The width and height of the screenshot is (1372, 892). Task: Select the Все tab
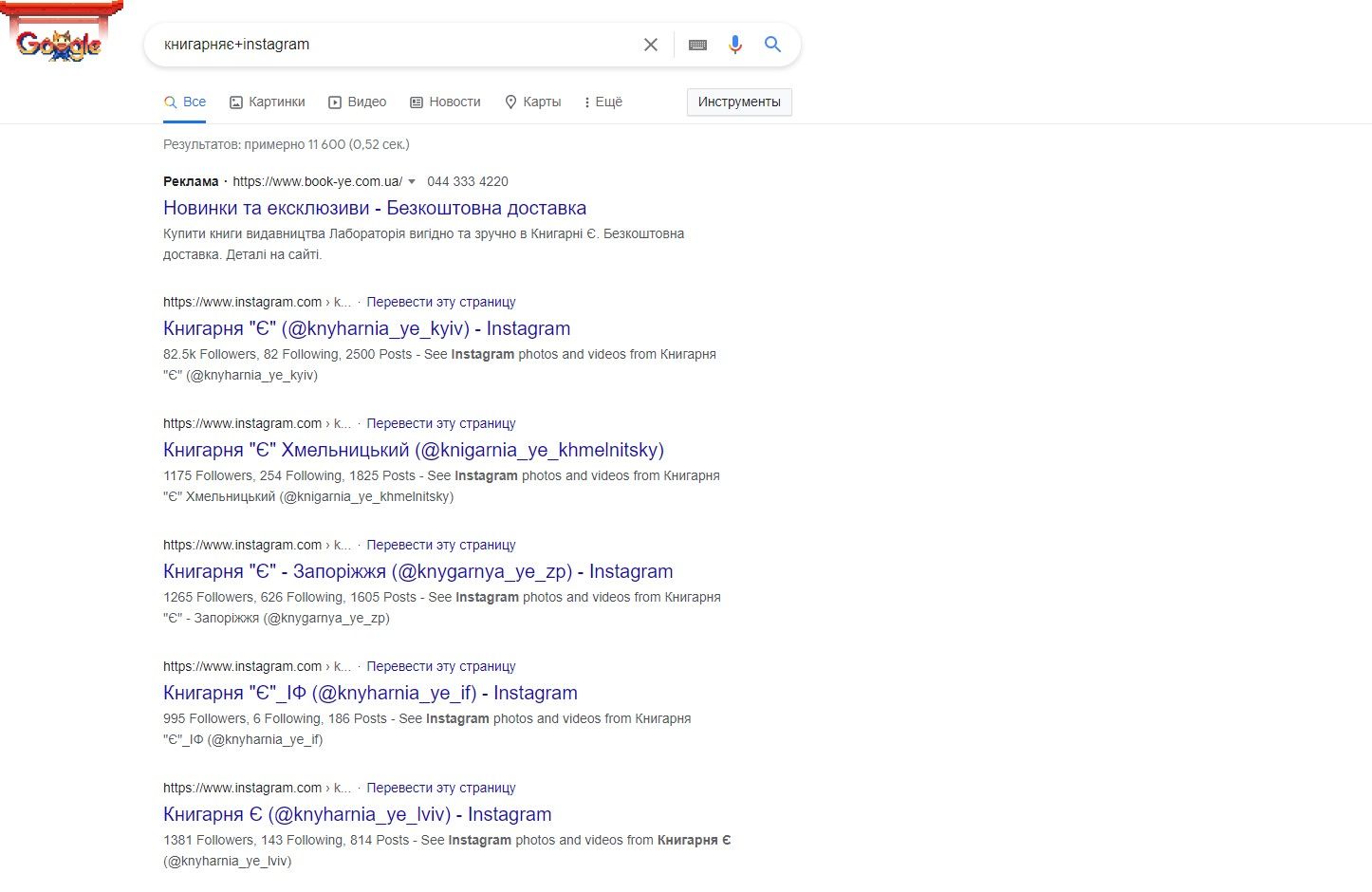tap(185, 102)
